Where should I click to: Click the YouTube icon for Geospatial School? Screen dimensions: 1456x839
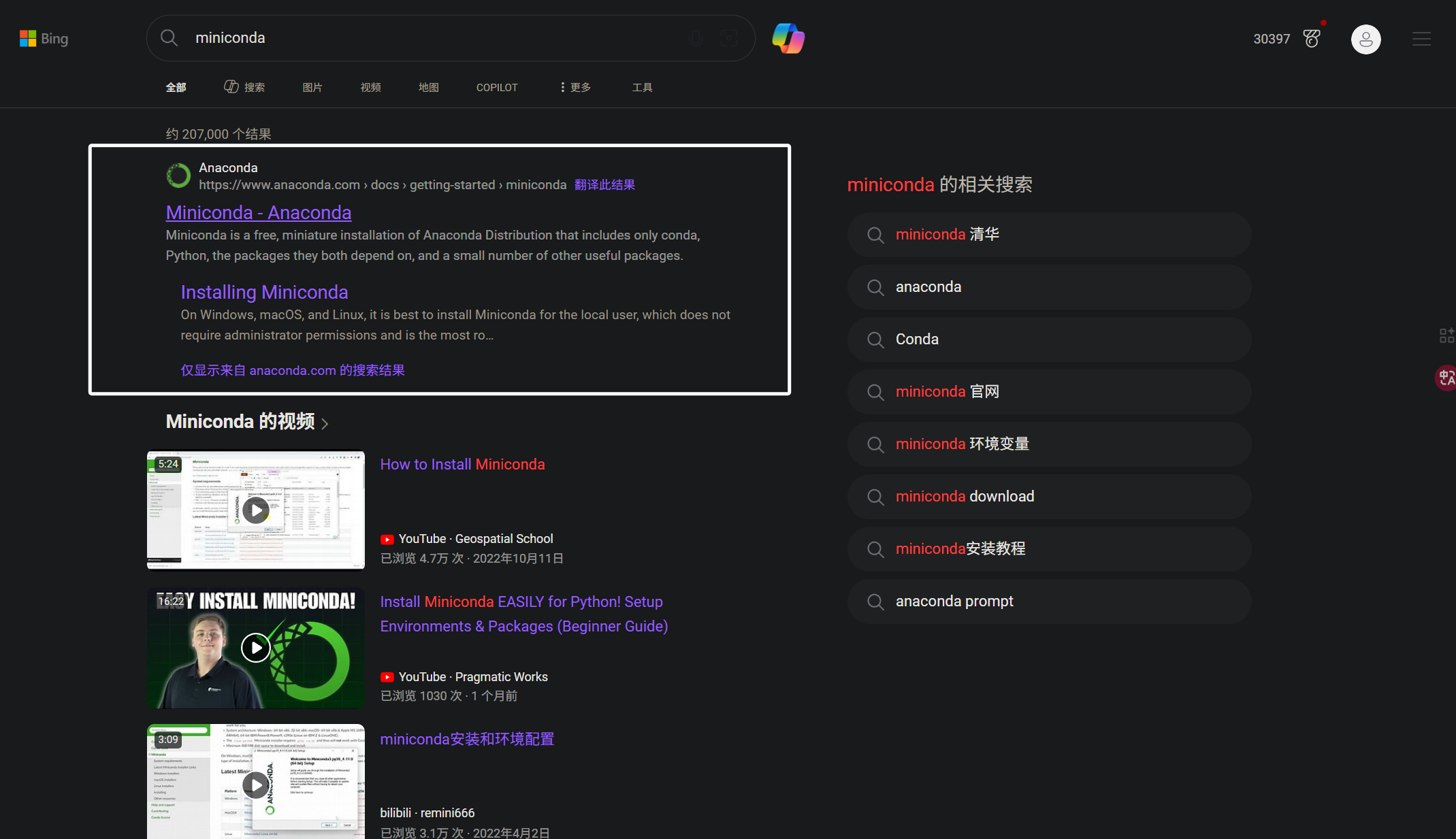[x=387, y=540]
